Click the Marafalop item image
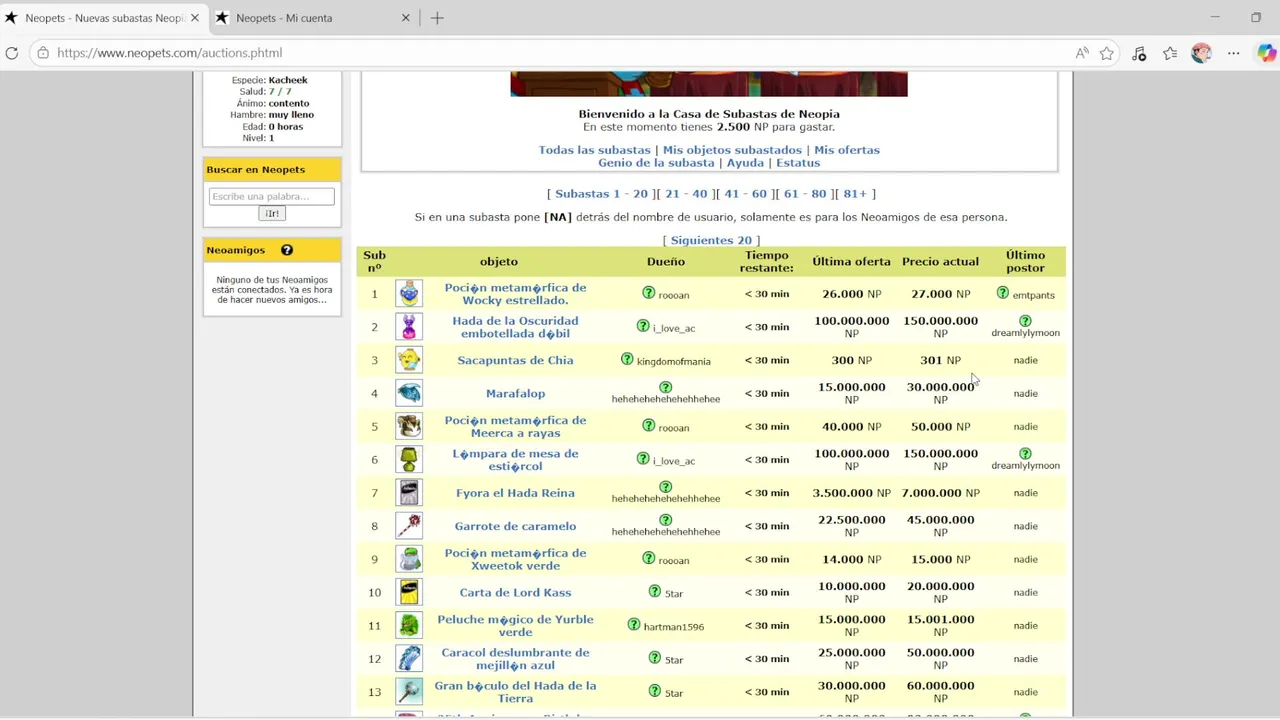Image resolution: width=1280 pixels, height=720 pixels. 409,393
